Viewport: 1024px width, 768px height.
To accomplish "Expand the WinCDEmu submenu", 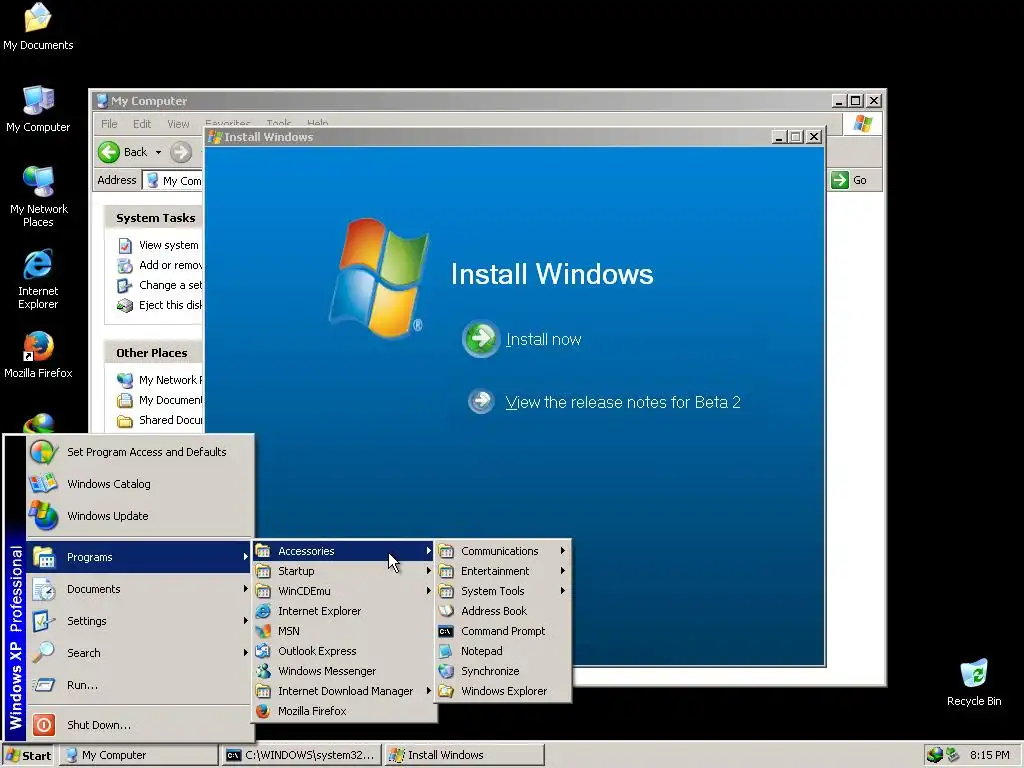I will pyautogui.click(x=344, y=591).
